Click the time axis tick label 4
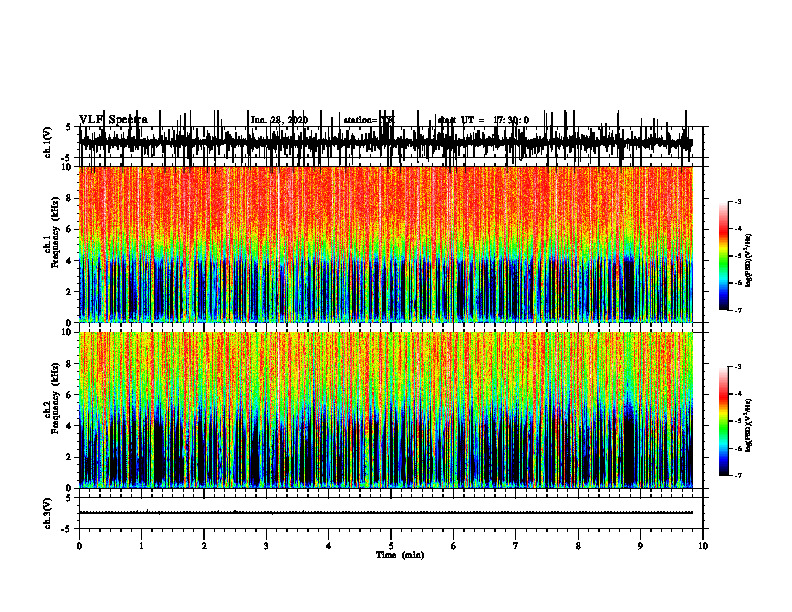 (x=328, y=546)
